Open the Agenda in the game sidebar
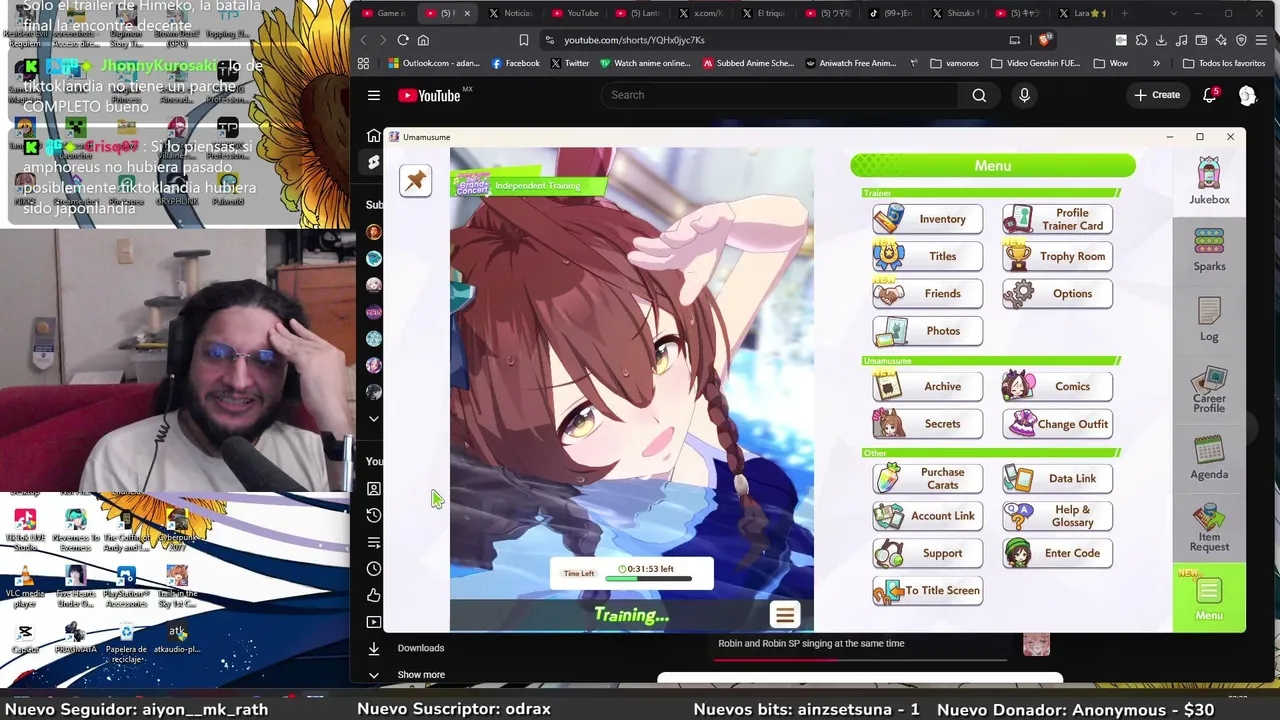Screen dimensions: 1280x720 coord(1209,458)
